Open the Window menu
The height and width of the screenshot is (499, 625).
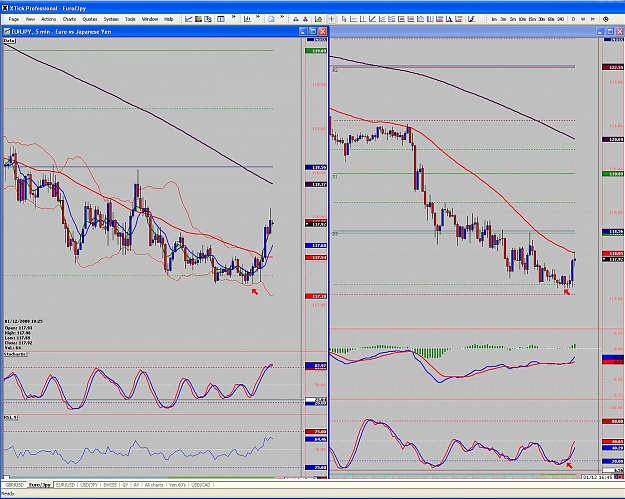[x=150, y=19]
